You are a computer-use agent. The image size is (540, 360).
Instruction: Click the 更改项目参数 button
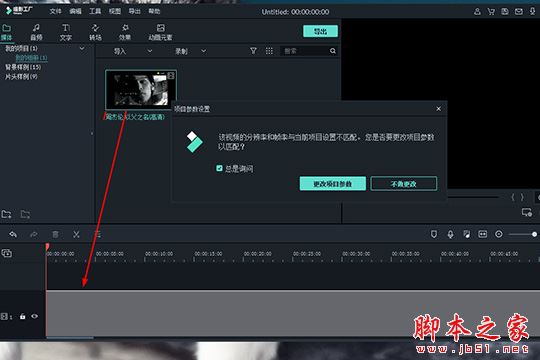point(333,184)
